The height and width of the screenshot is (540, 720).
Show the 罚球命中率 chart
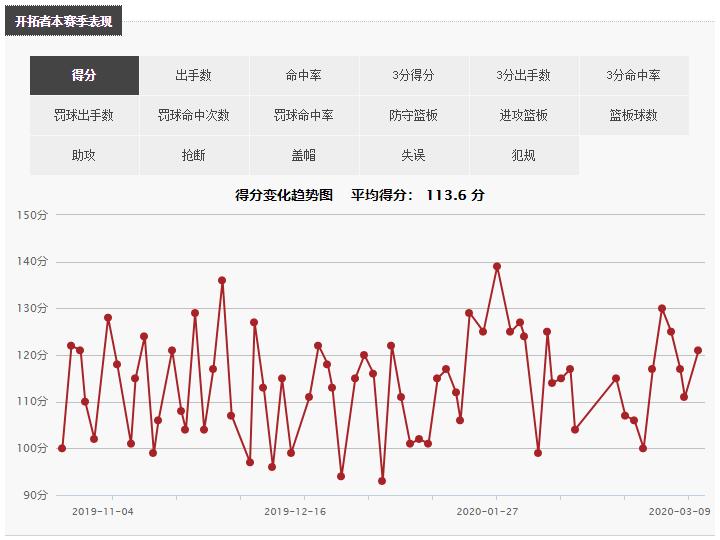pos(304,115)
